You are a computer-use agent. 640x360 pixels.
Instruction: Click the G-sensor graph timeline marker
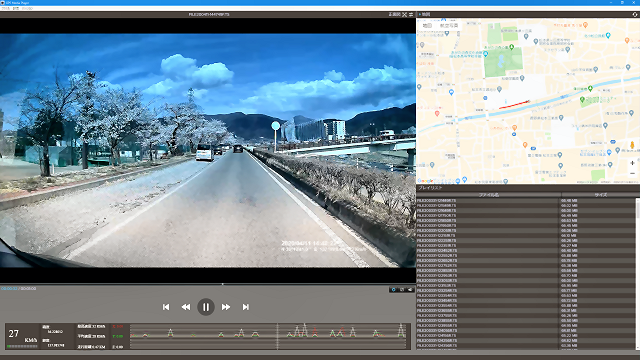point(278,336)
